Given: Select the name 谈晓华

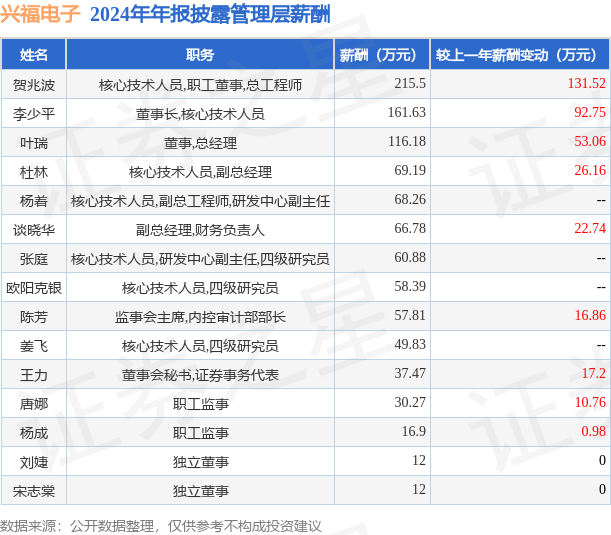Looking at the screenshot, I should tap(34, 230).
